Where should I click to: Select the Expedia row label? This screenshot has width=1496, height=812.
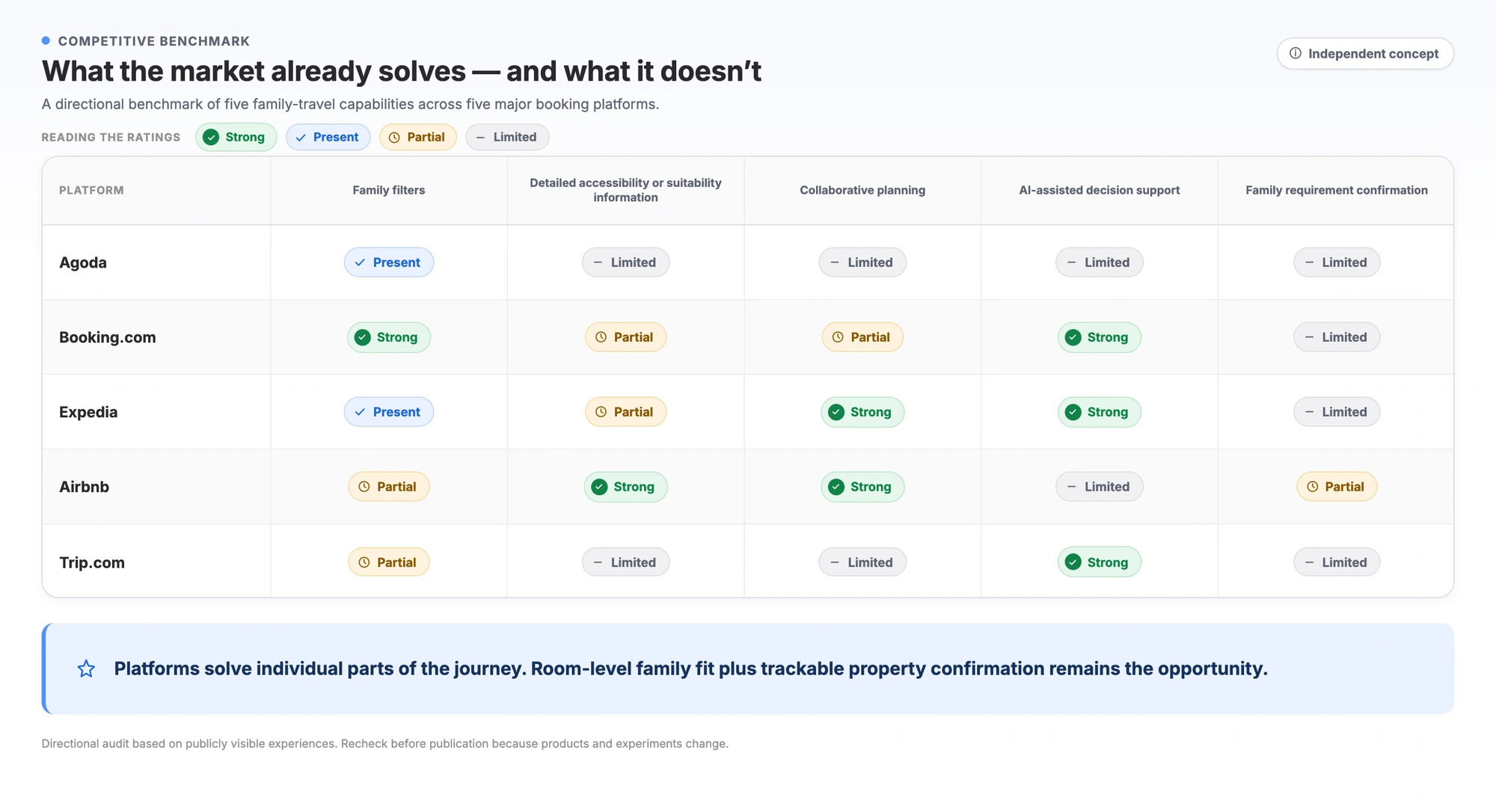[x=88, y=412]
